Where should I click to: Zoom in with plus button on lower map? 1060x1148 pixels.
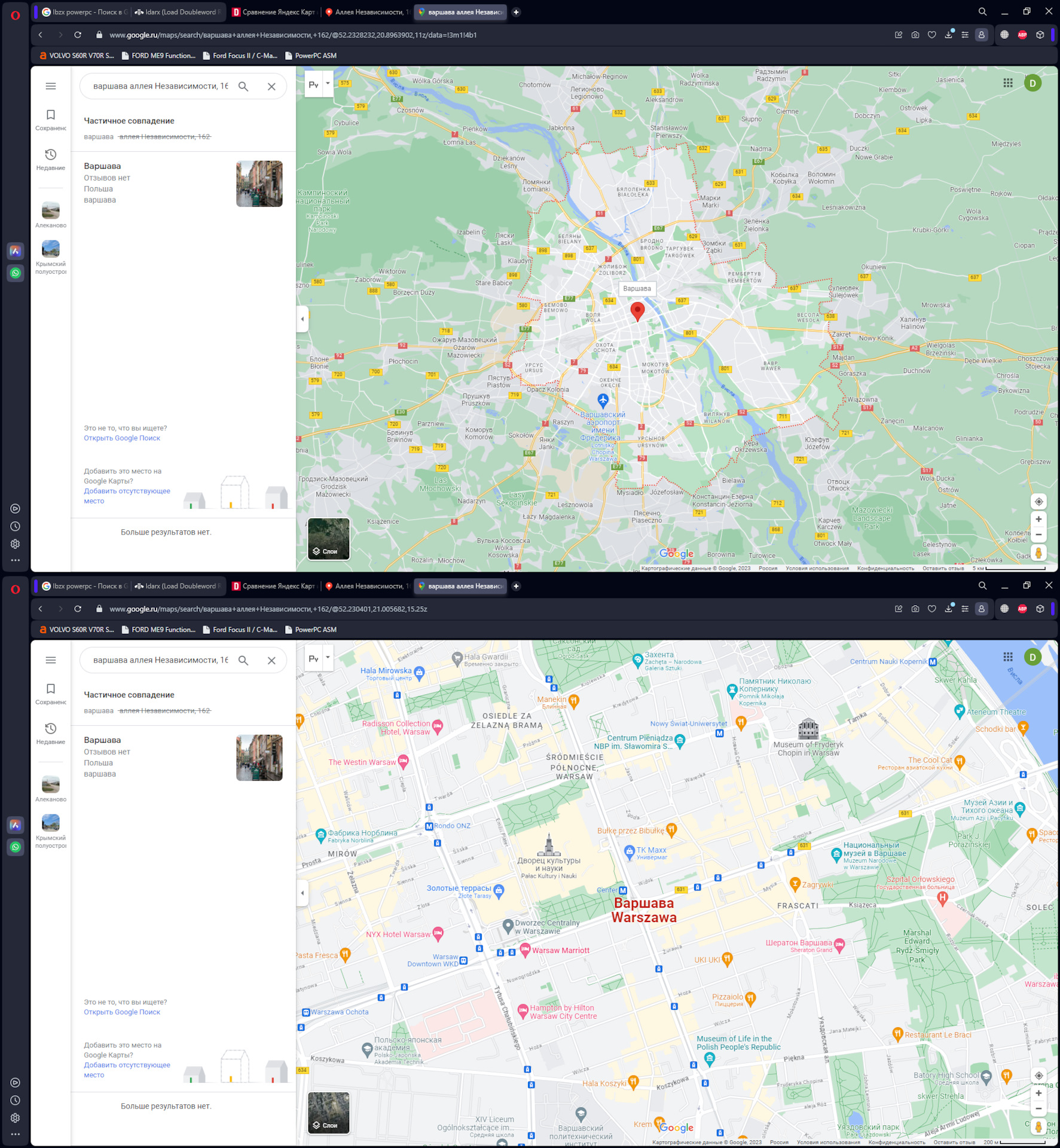click(1038, 1093)
